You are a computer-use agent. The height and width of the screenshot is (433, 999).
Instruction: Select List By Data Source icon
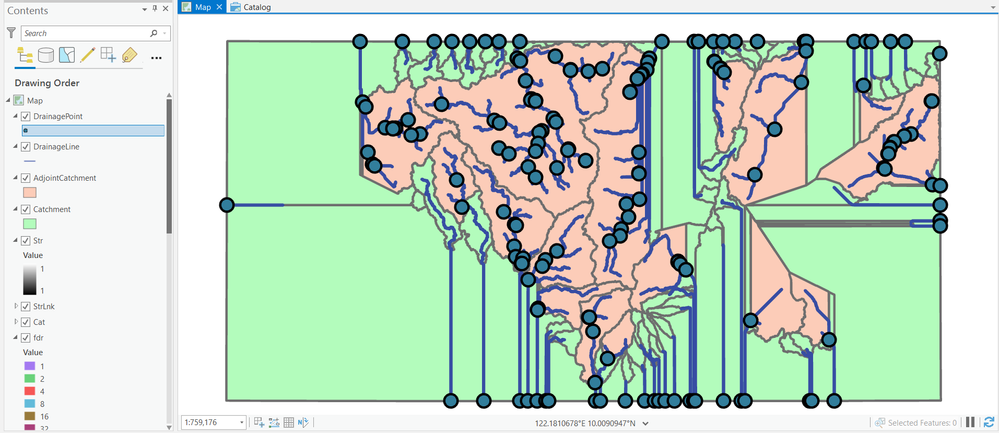click(x=46, y=55)
